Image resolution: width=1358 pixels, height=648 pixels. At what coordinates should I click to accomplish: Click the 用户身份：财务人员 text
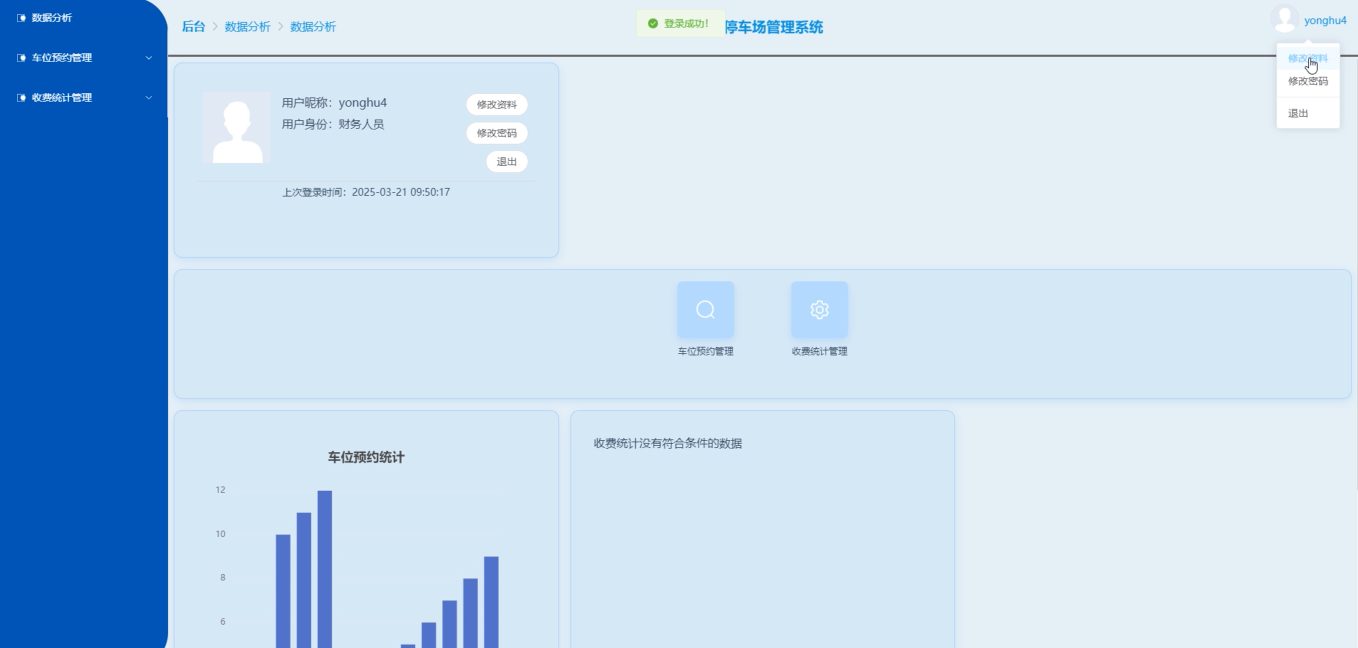333,125
